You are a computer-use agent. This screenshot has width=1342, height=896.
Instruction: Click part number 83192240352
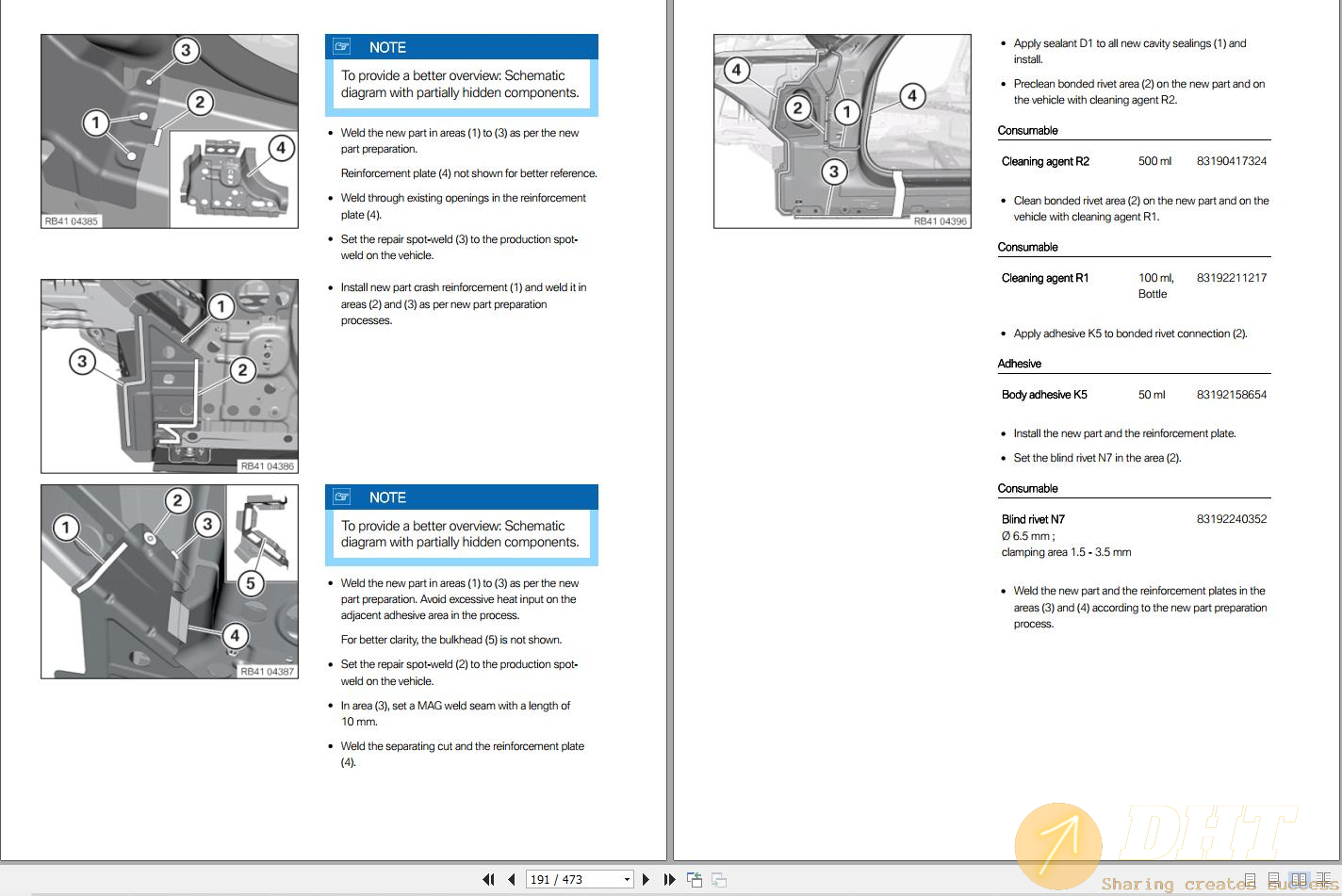click(1232, 519)
